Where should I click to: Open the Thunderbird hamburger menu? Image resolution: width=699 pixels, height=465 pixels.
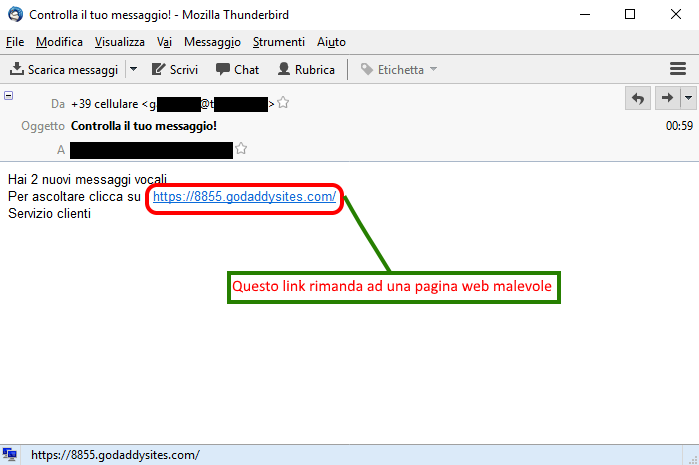[x=678, y=69]
